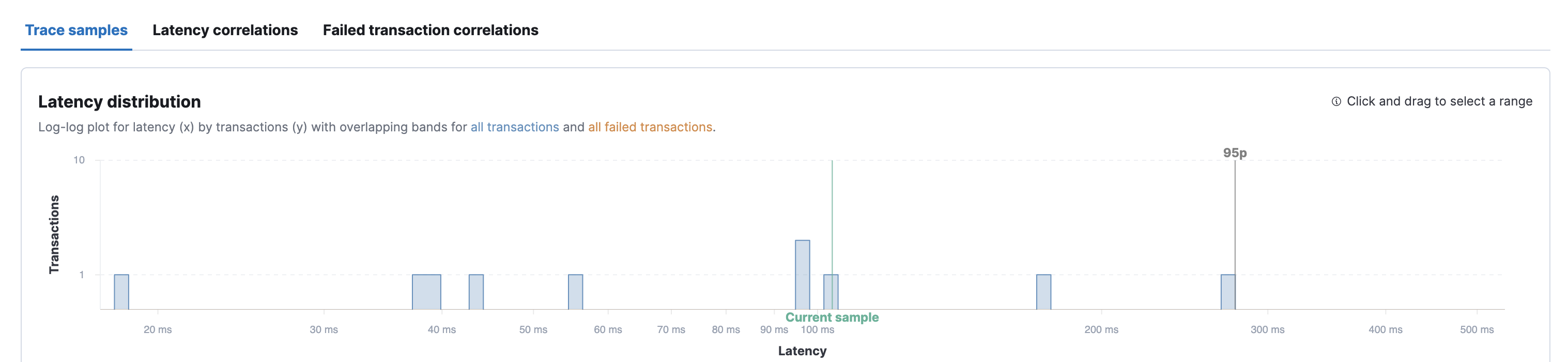Switch to the Latency correlations tab

(226, 30)
